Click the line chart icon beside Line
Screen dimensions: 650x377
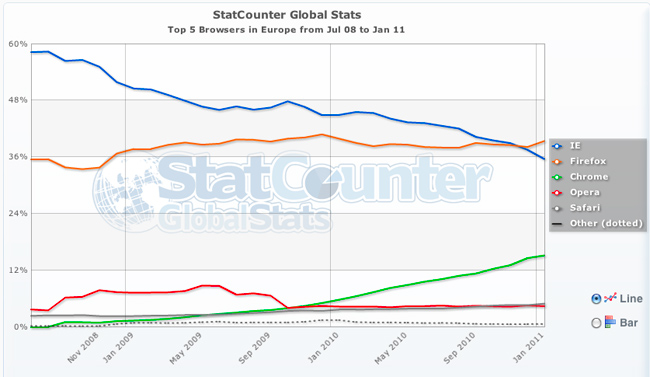pyautogui.click(x=610, y=298)
